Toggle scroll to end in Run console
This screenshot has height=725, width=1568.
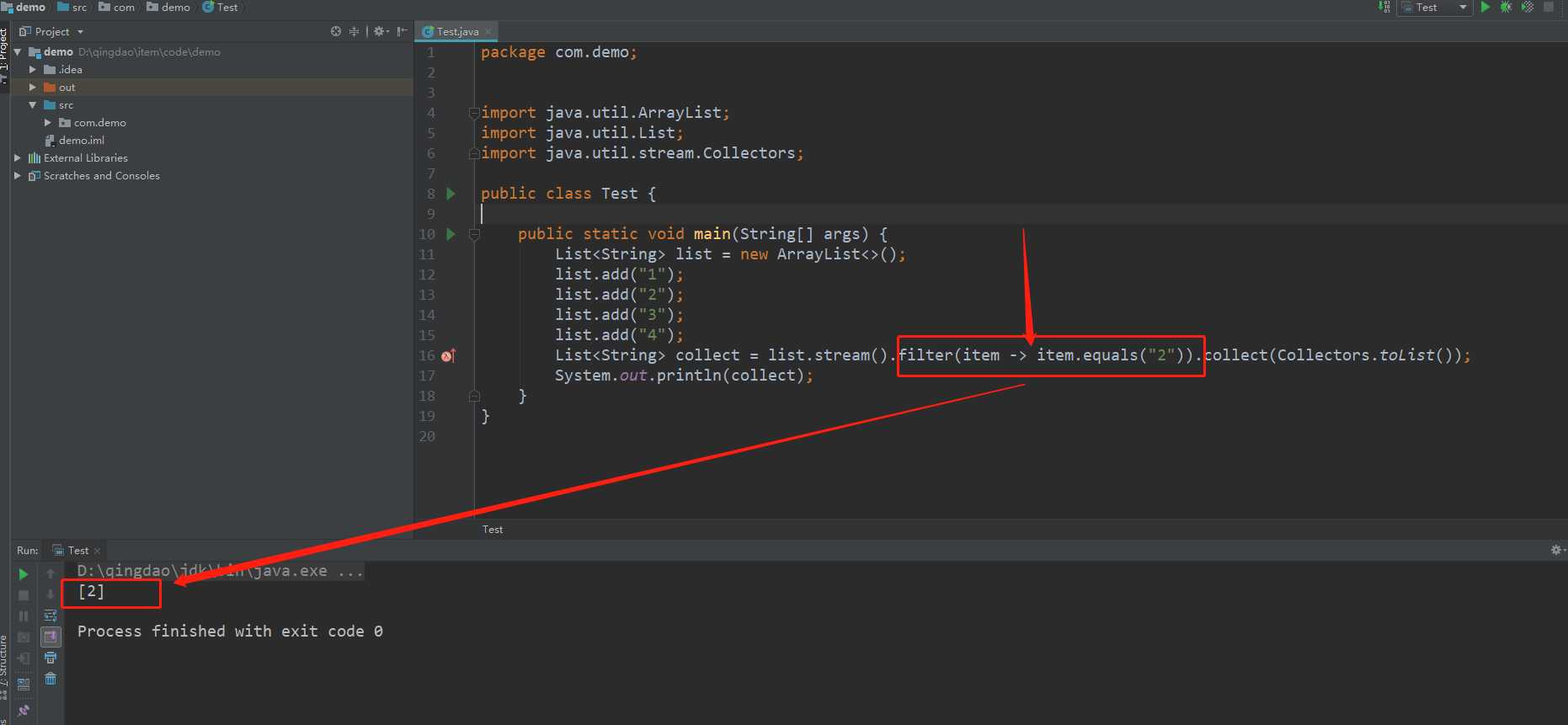[x=51, y=637]
